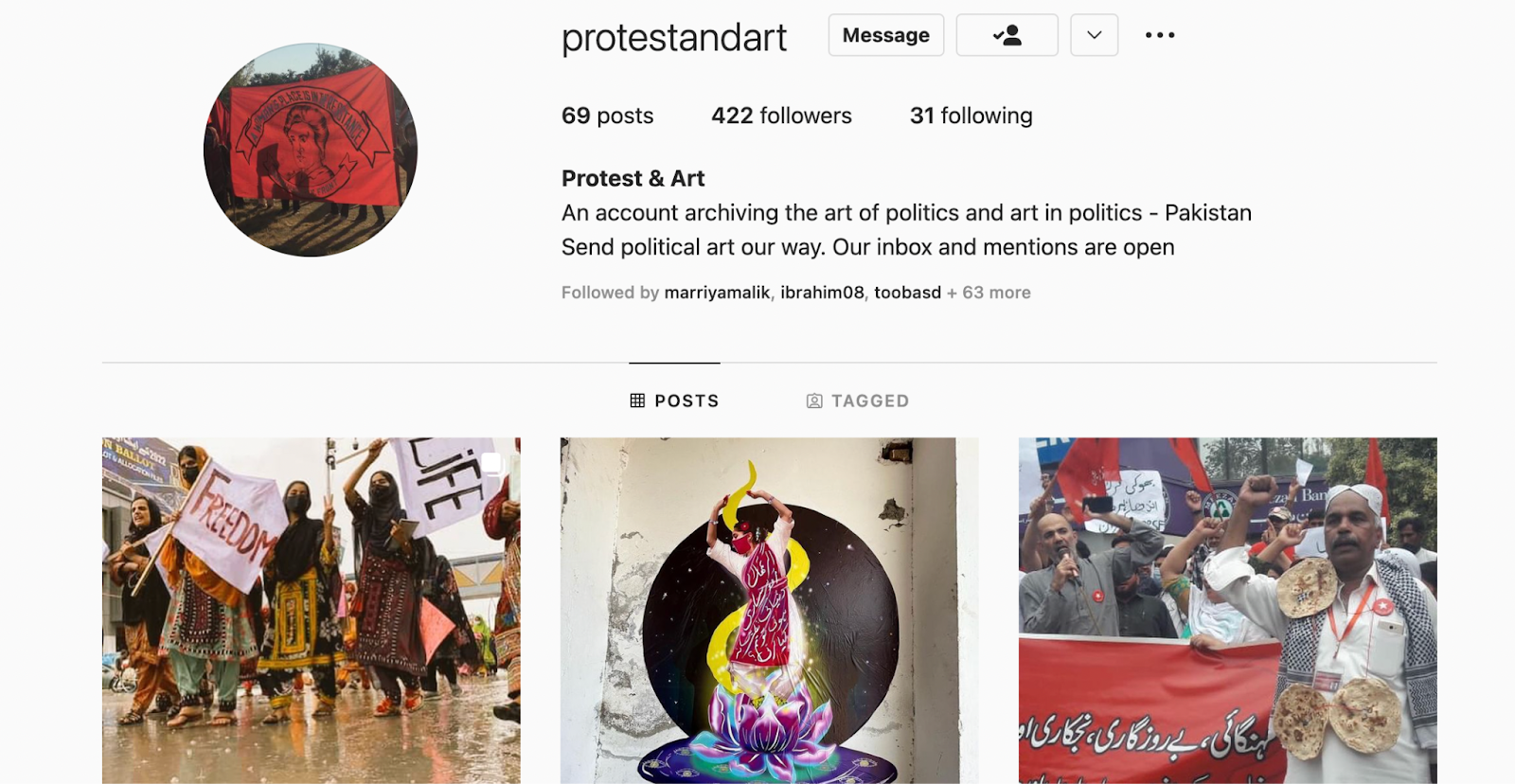Show the + 63 more mutual followers

coord(989,293)
